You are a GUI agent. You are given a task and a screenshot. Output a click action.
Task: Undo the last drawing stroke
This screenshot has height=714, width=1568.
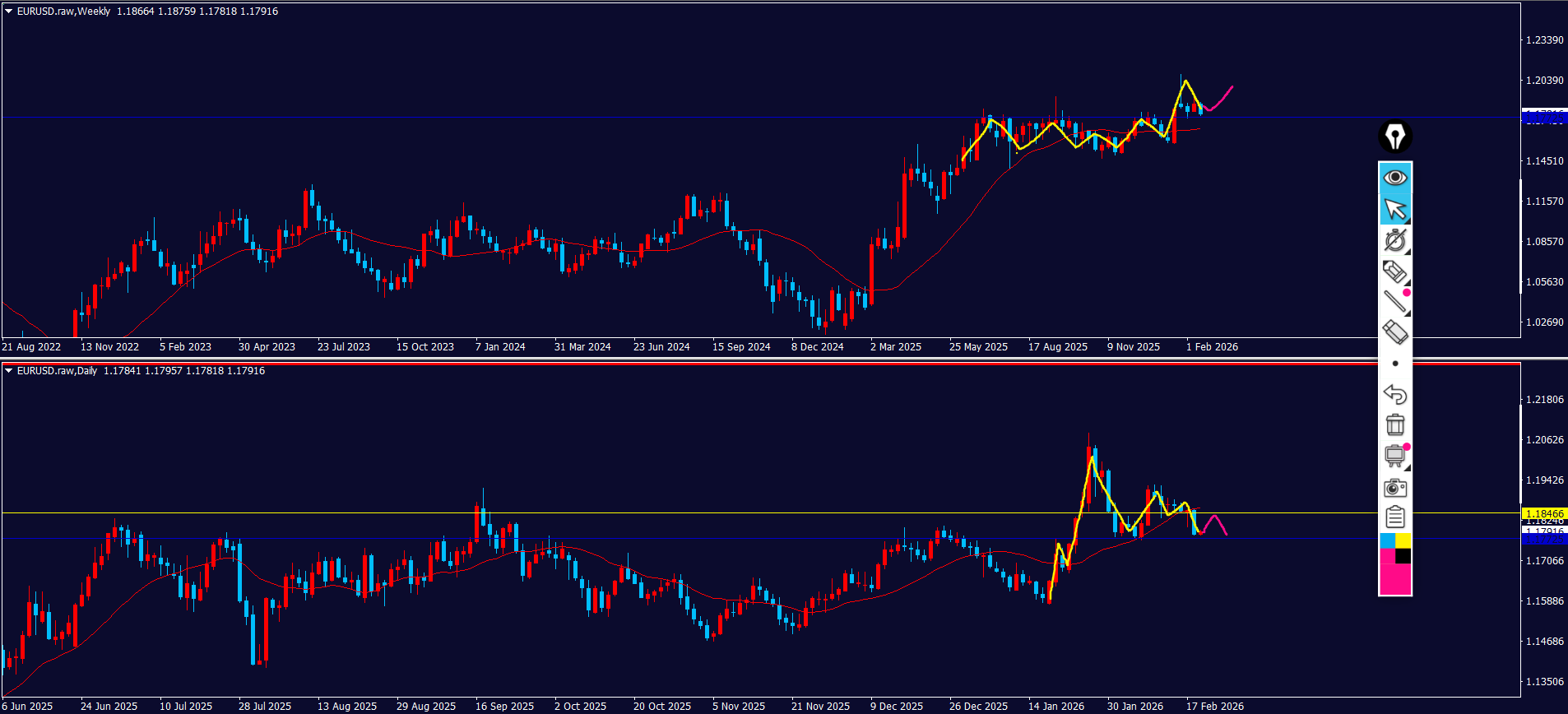click(x=1394, y=395)
